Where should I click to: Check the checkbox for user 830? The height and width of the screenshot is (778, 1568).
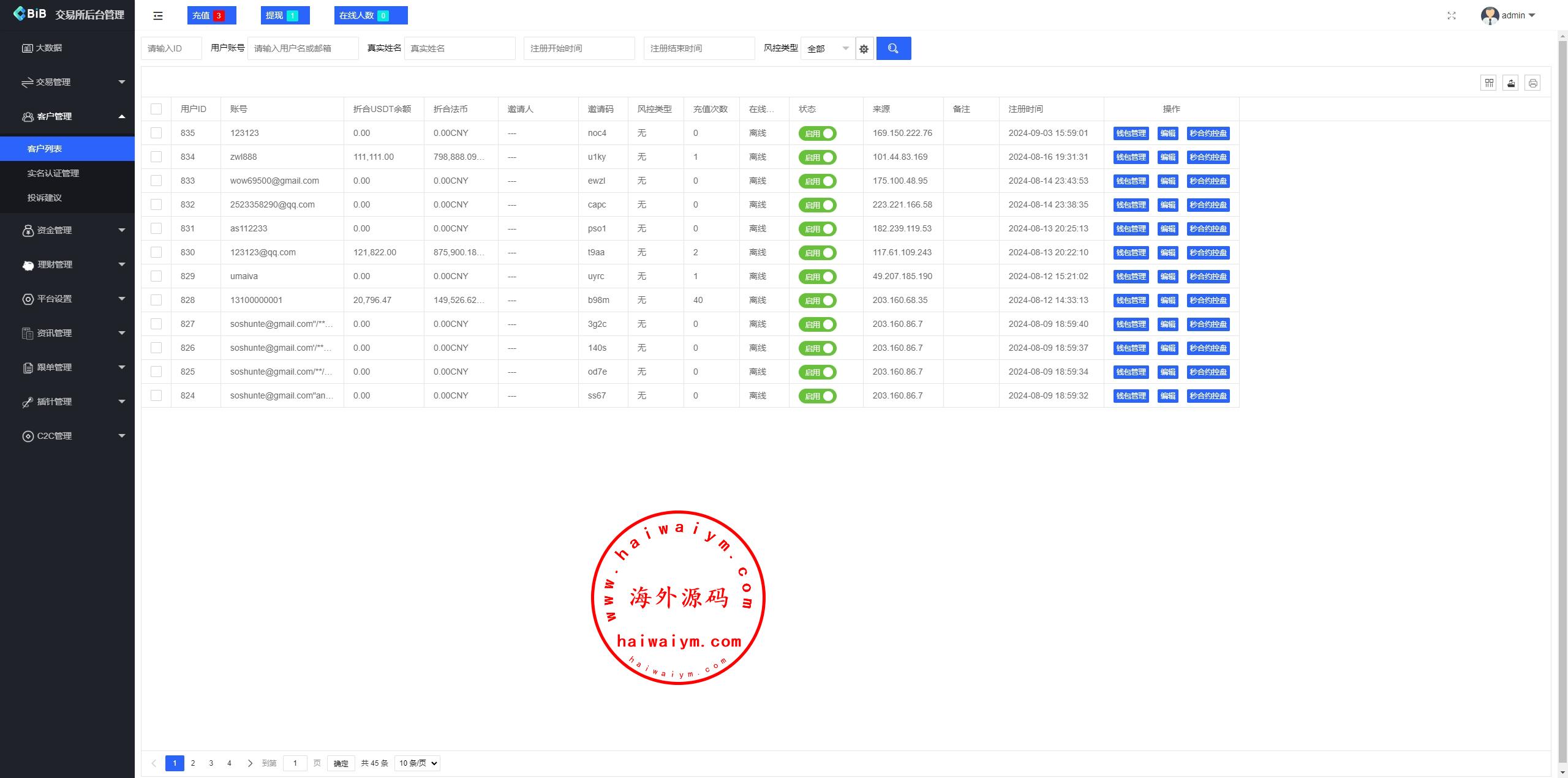point(156,252)
